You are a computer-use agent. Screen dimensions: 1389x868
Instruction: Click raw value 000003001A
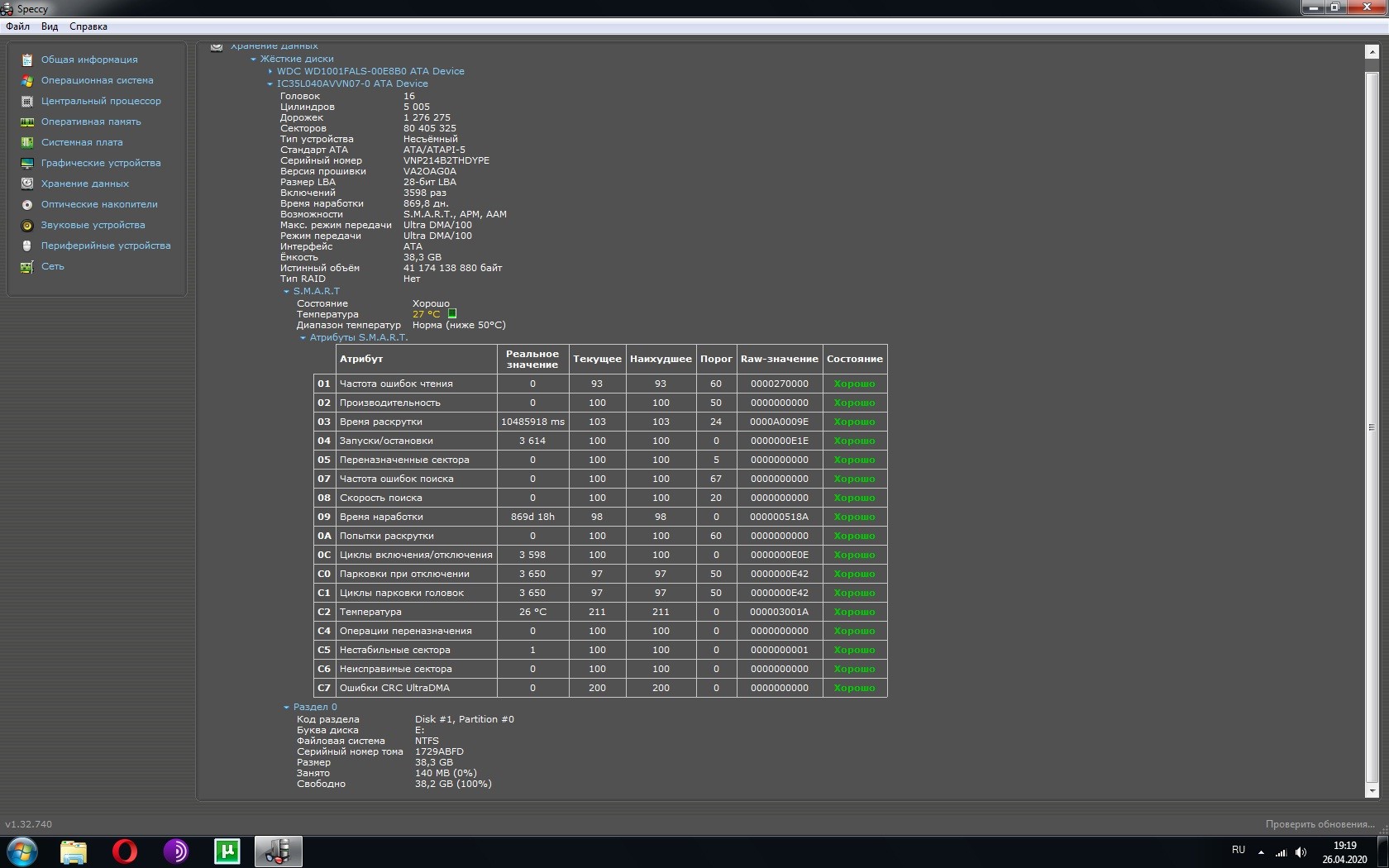[780, 612]
